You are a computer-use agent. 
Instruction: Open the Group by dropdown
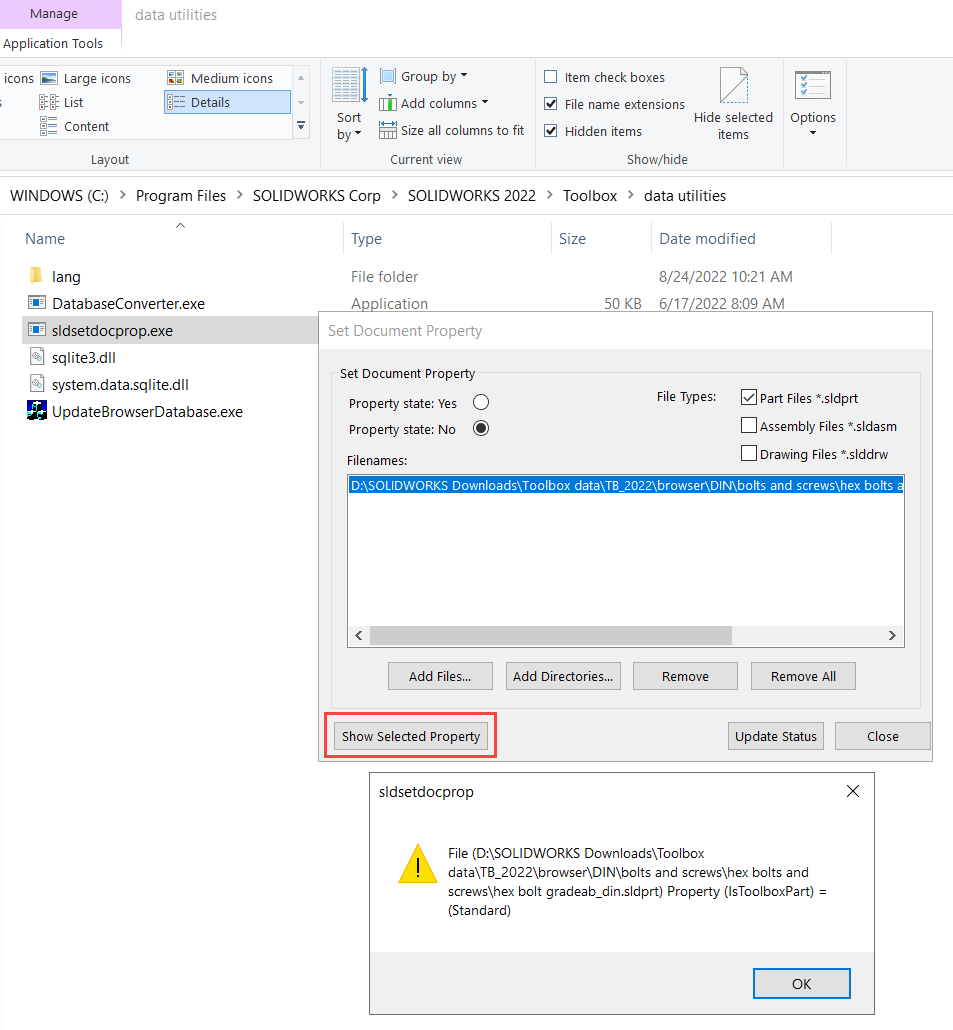(424, 76)
